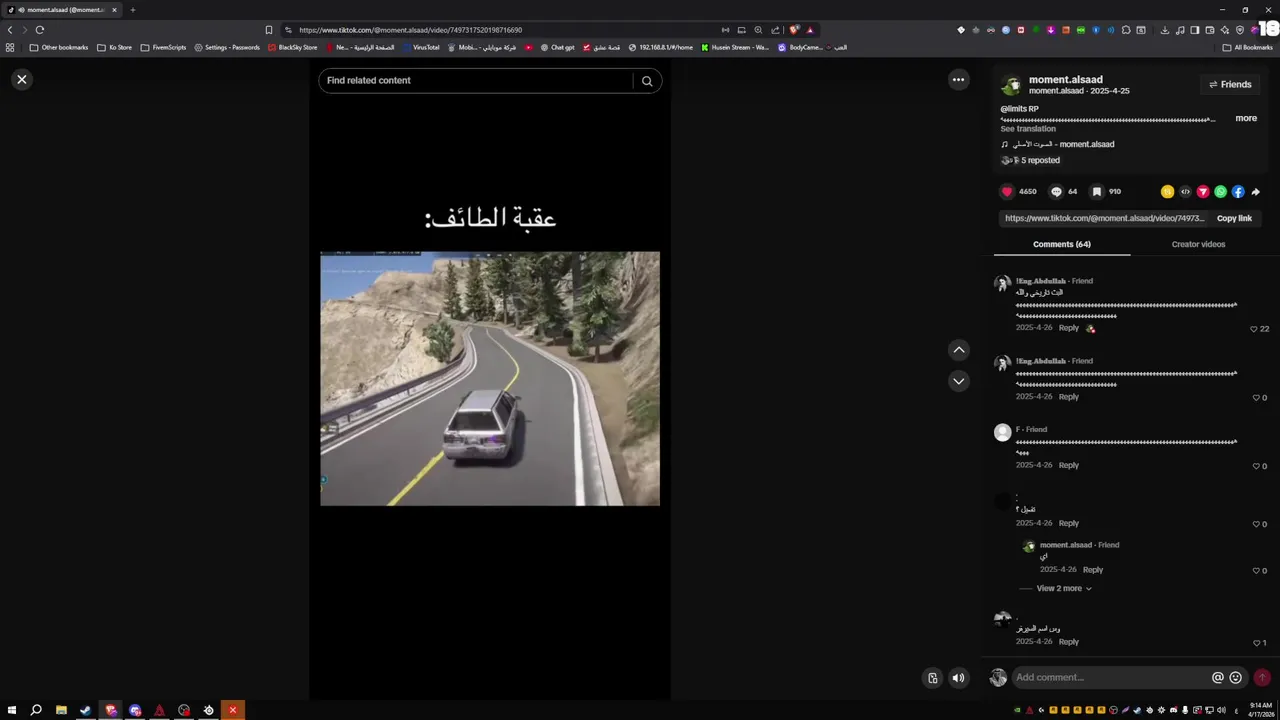Reply to moment.alsaad's reply comment
The width and height of the screenshot is (1280, 720).
[x=1093, y=570]
